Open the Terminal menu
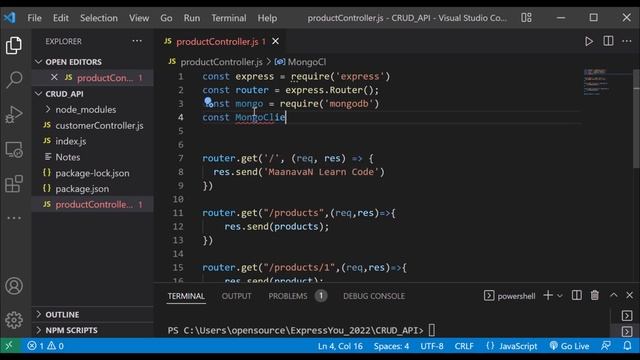 click(229, 18)
